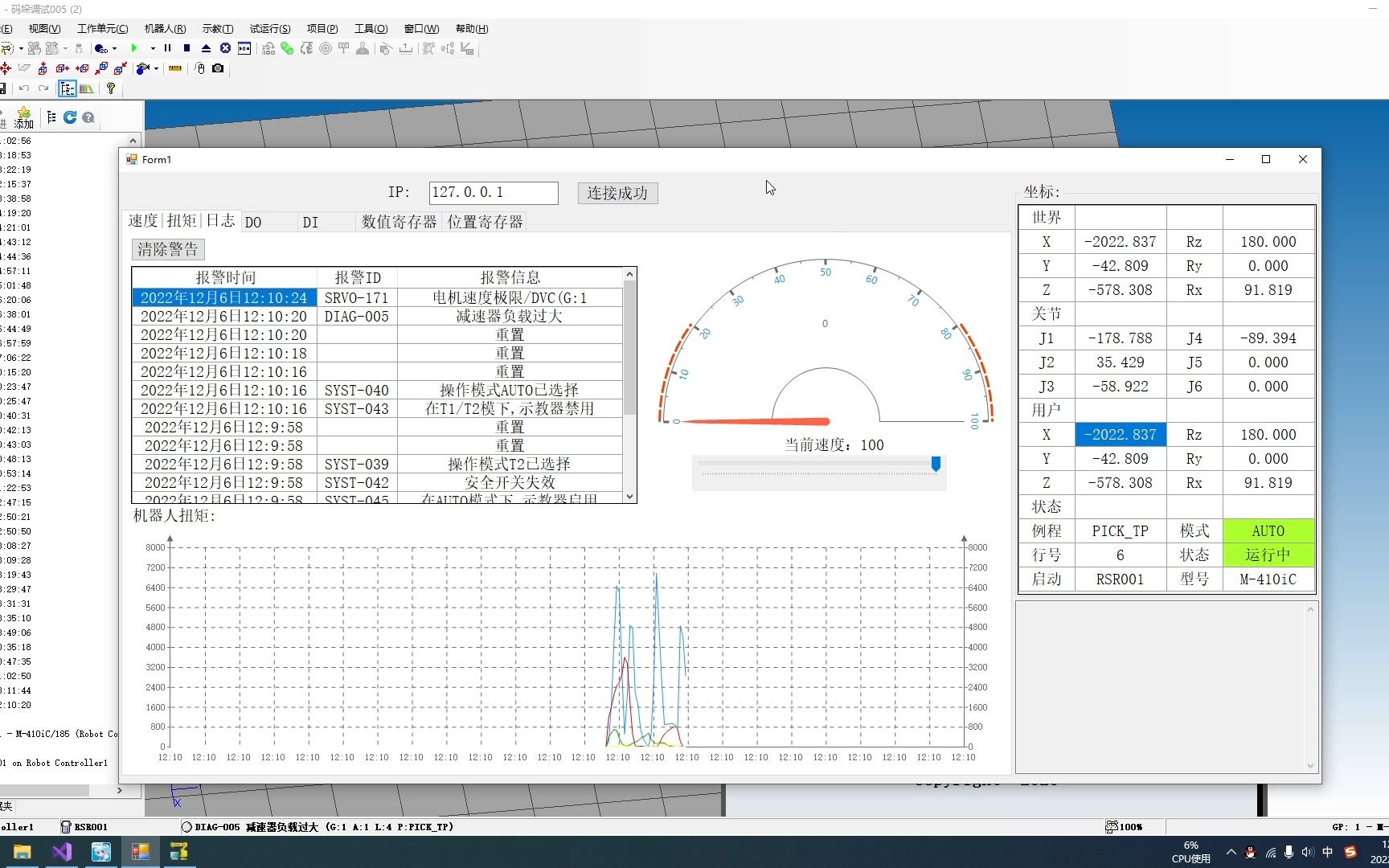Screen dimensions: 1389x868
Task: Click the mouse commands icon
Action: coord(200,68)
